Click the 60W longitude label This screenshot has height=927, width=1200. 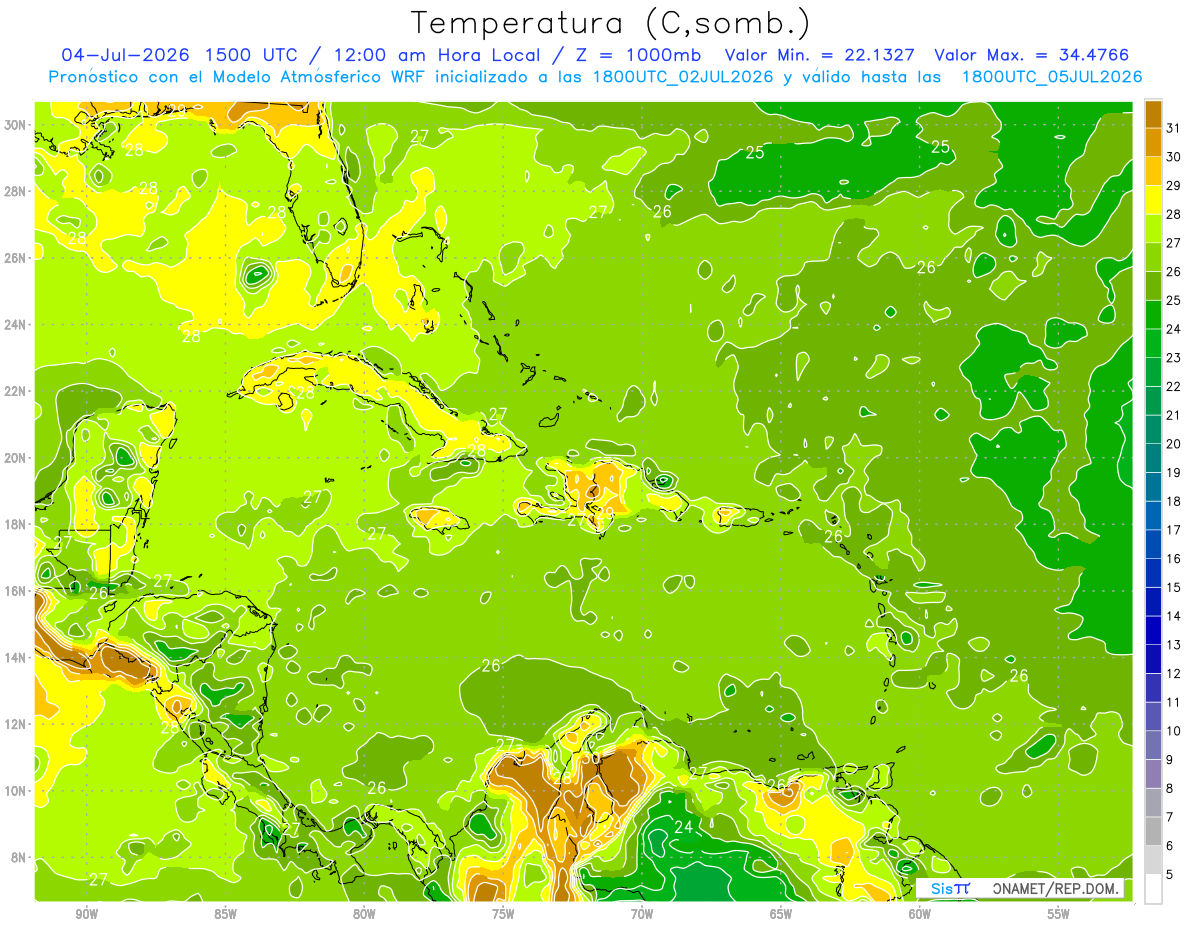click(x=920, y=914)
